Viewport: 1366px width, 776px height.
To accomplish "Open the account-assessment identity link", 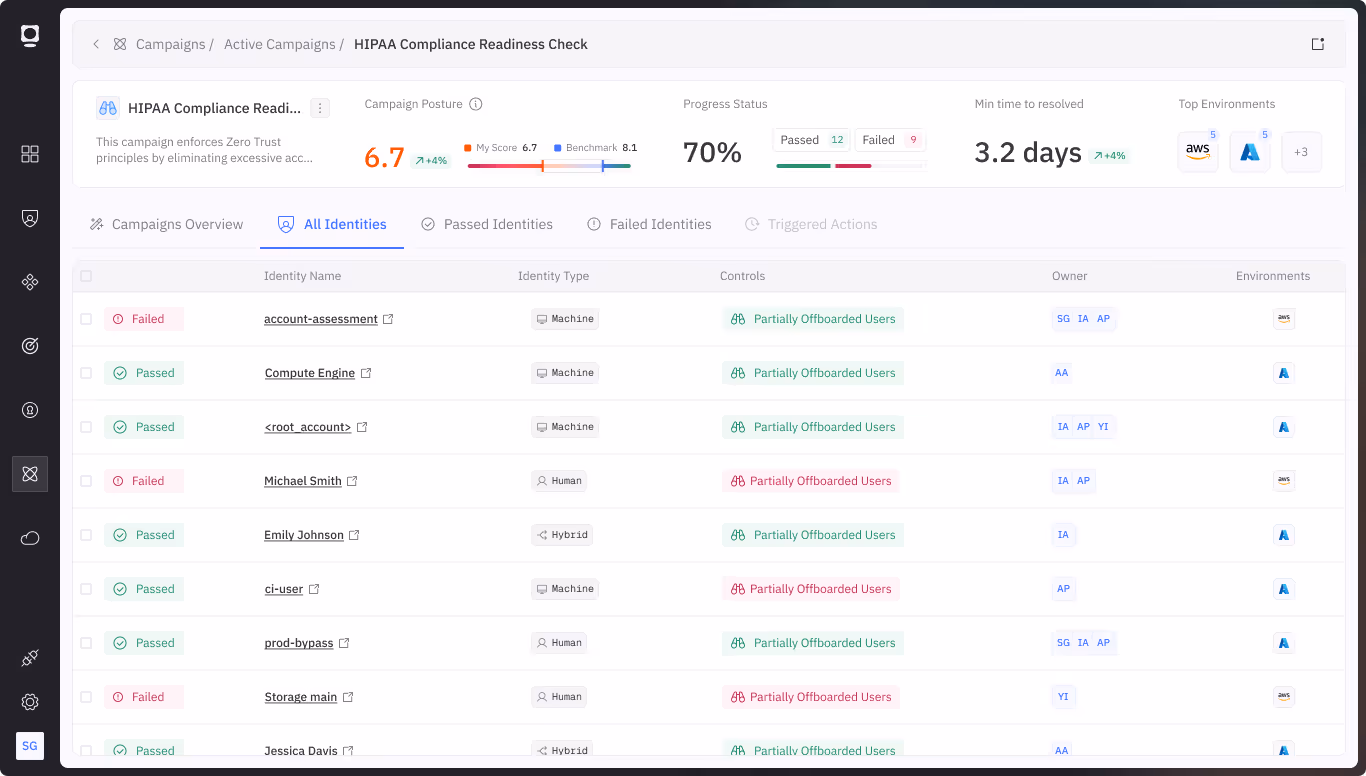I will coord(321,319).
